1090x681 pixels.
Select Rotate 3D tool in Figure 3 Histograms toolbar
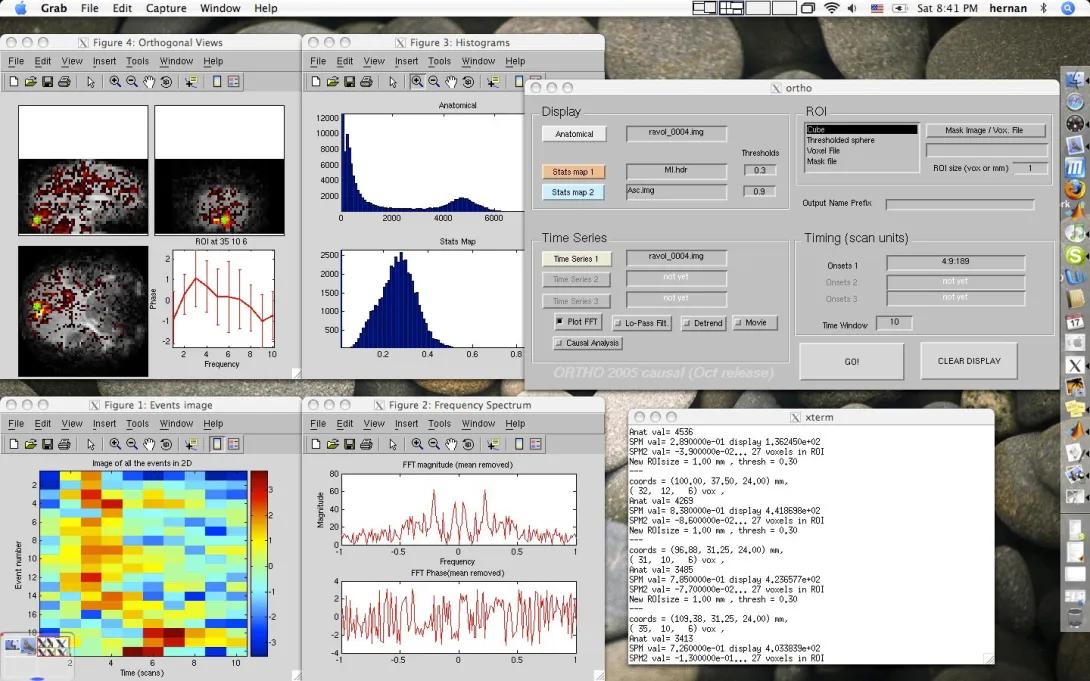[x=469, y=82]
